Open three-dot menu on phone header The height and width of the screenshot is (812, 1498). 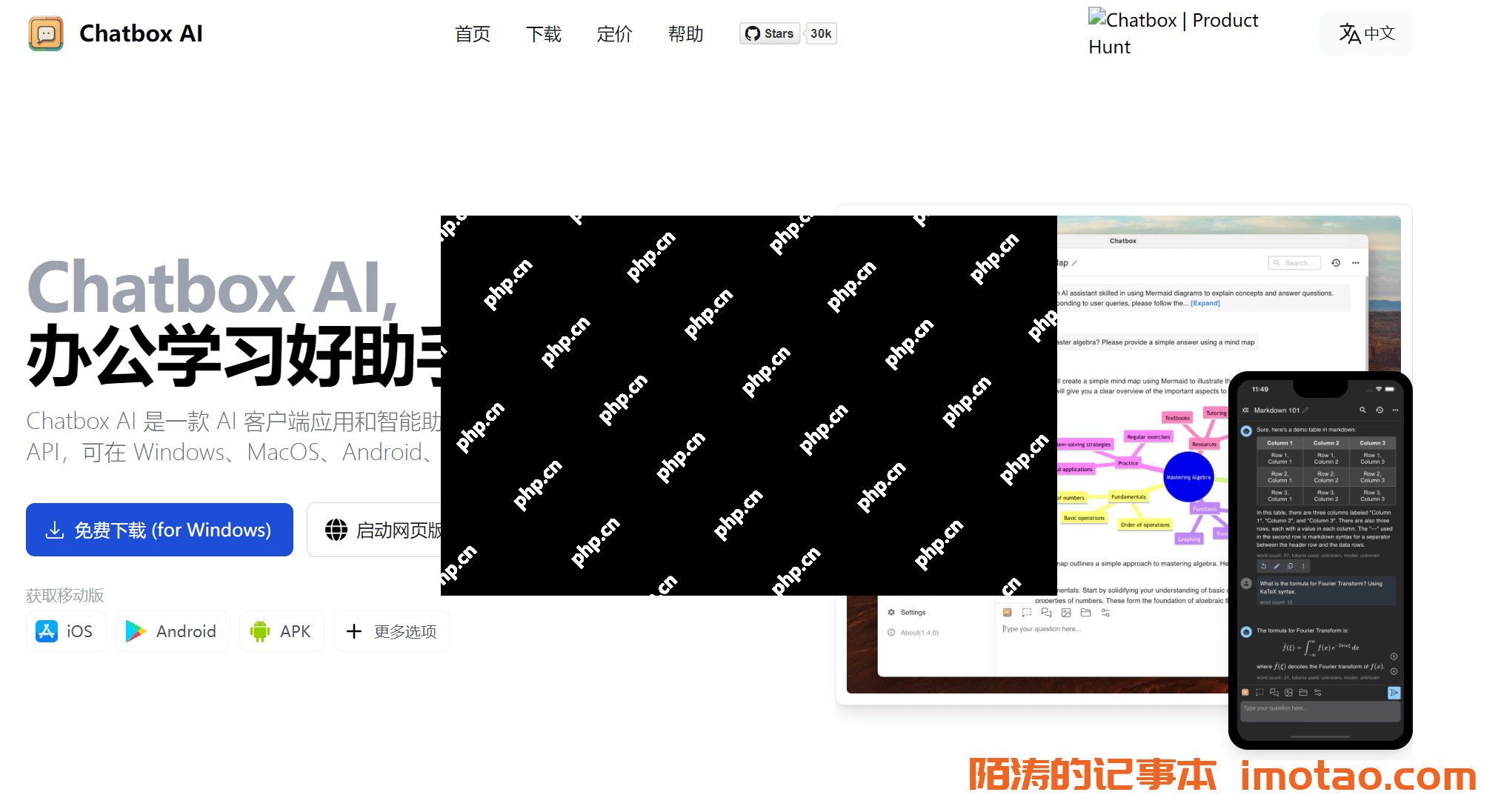click(1396, 410)
